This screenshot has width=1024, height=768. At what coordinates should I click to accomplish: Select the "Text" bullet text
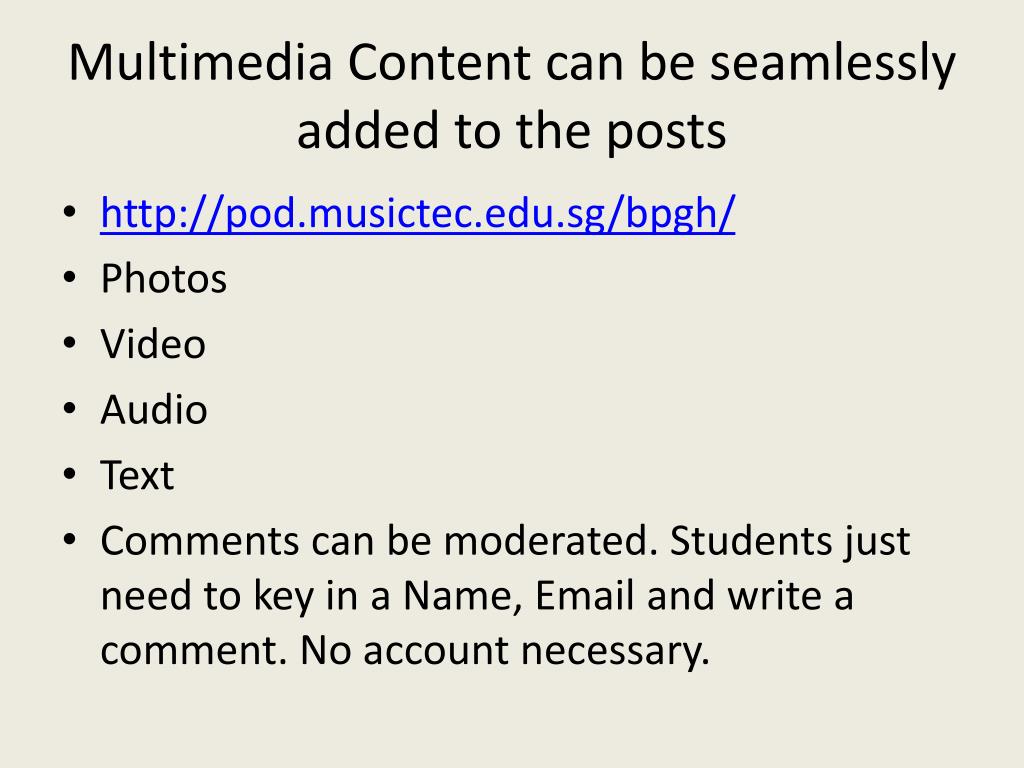click(137, 475)
